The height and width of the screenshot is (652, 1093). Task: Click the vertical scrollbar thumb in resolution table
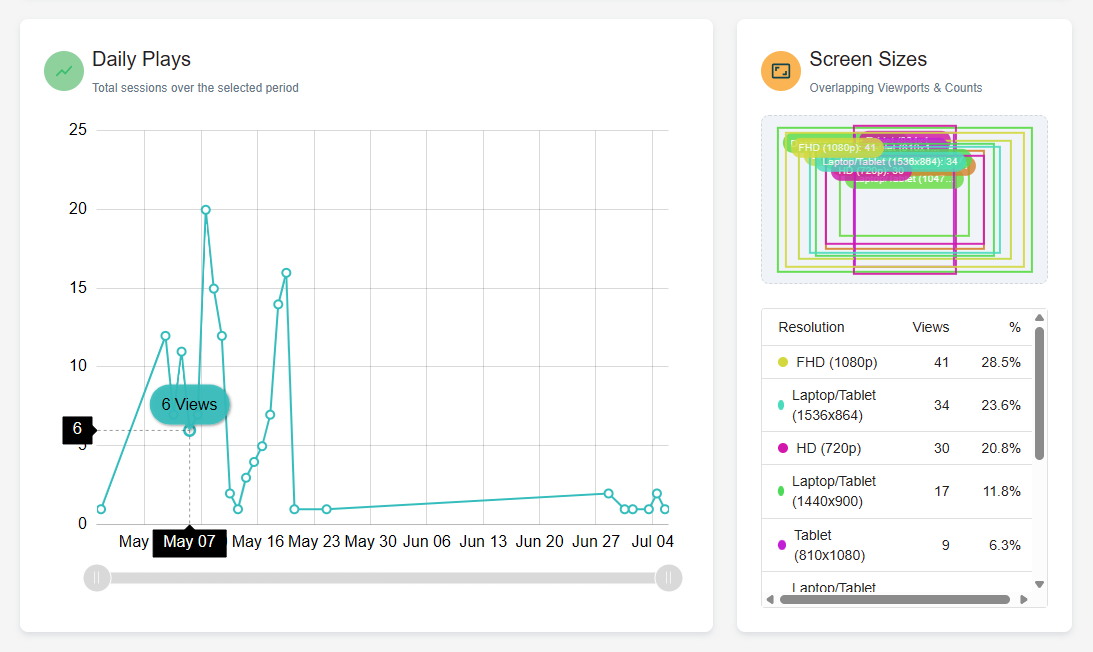click(1039, 393)
